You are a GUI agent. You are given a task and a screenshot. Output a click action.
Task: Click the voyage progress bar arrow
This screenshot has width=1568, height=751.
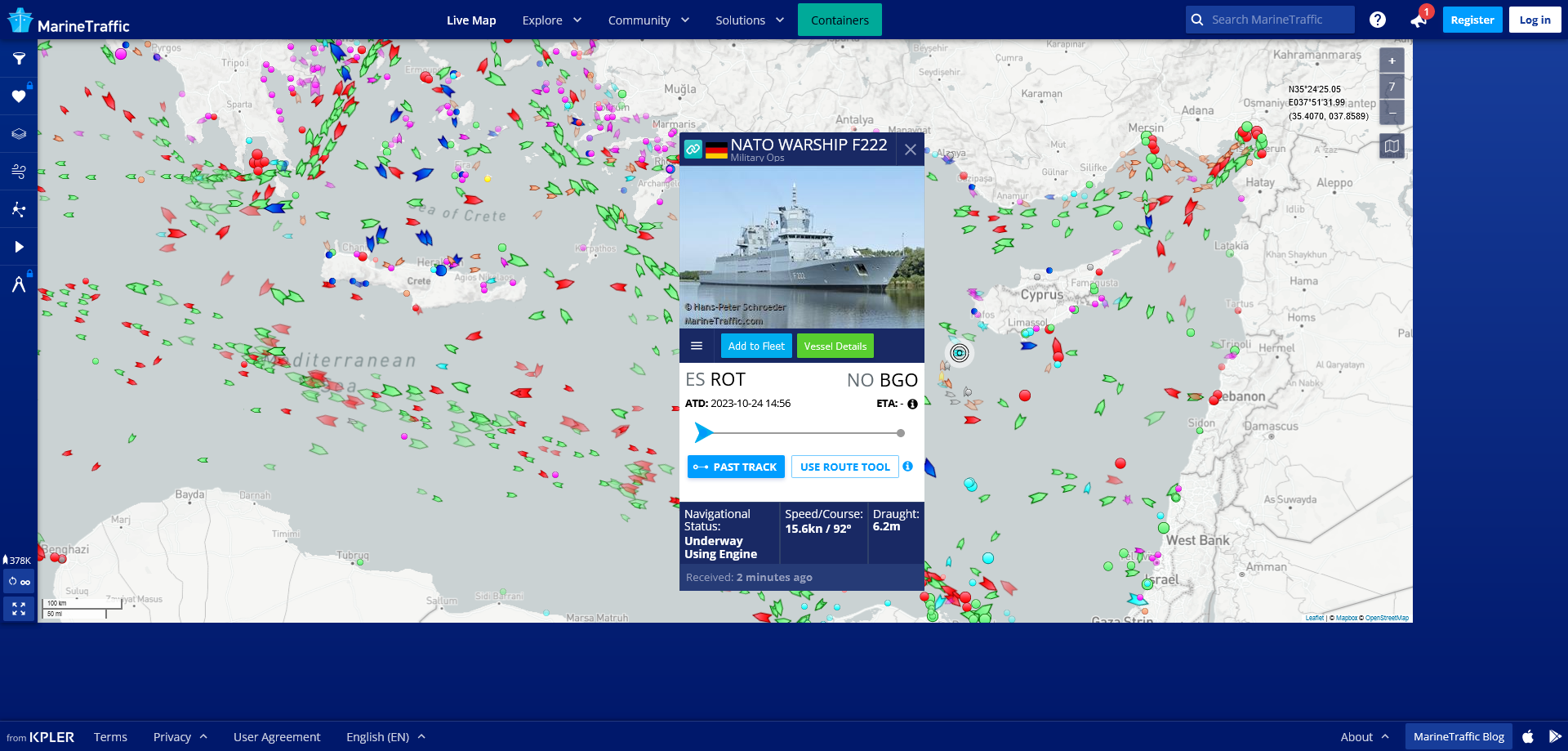pyautogui.click(x=703, y=432)
